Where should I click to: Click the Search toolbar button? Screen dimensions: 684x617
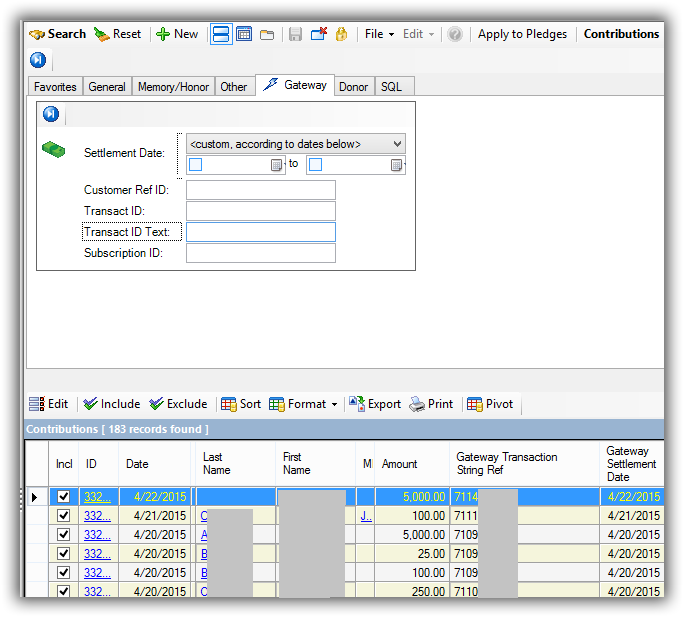pos(57,34)
